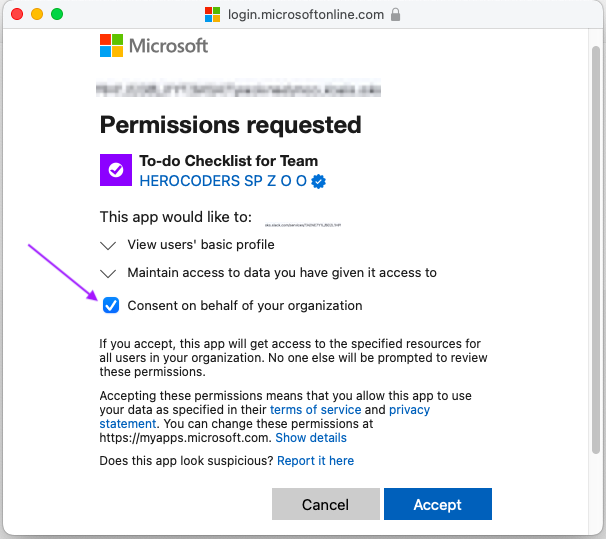Click the login.microsoftonline.com address text
The height and width of the screenshot is (539, 606).
[x=305, y=15]
